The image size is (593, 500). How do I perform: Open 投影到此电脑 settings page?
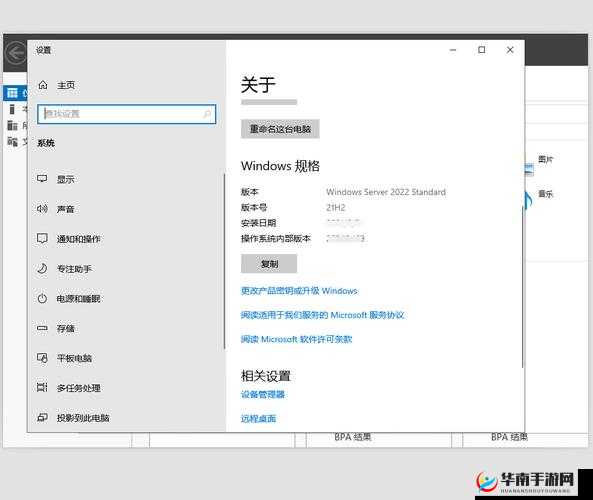83,418
